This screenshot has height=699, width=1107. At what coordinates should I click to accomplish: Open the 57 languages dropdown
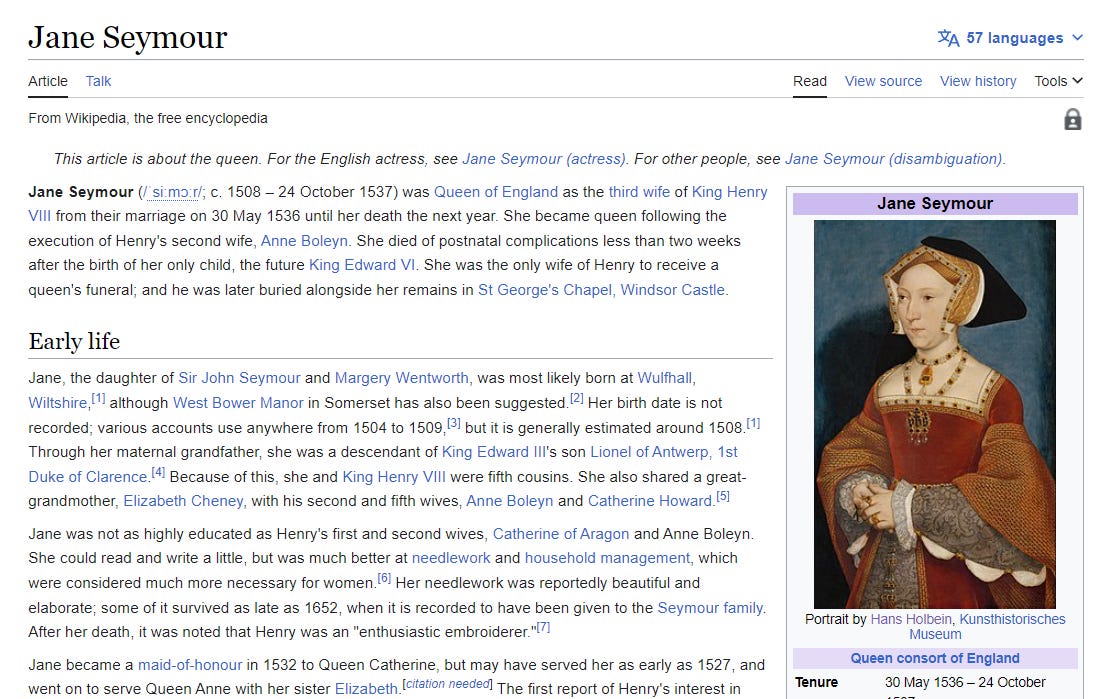(x=1010, y=38)
